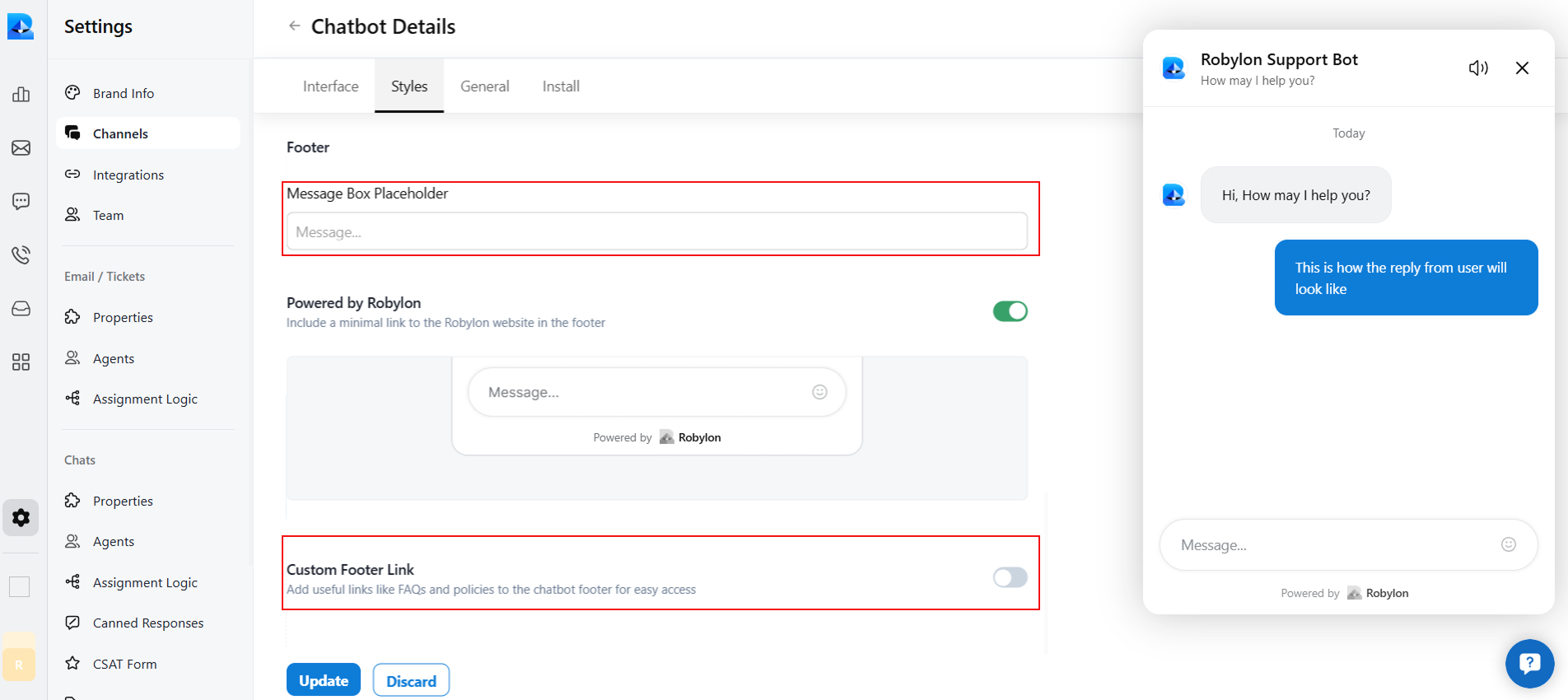Click the blue user reply bubble
This screenshot has width=1568, height=700.
coord(1407,278)
